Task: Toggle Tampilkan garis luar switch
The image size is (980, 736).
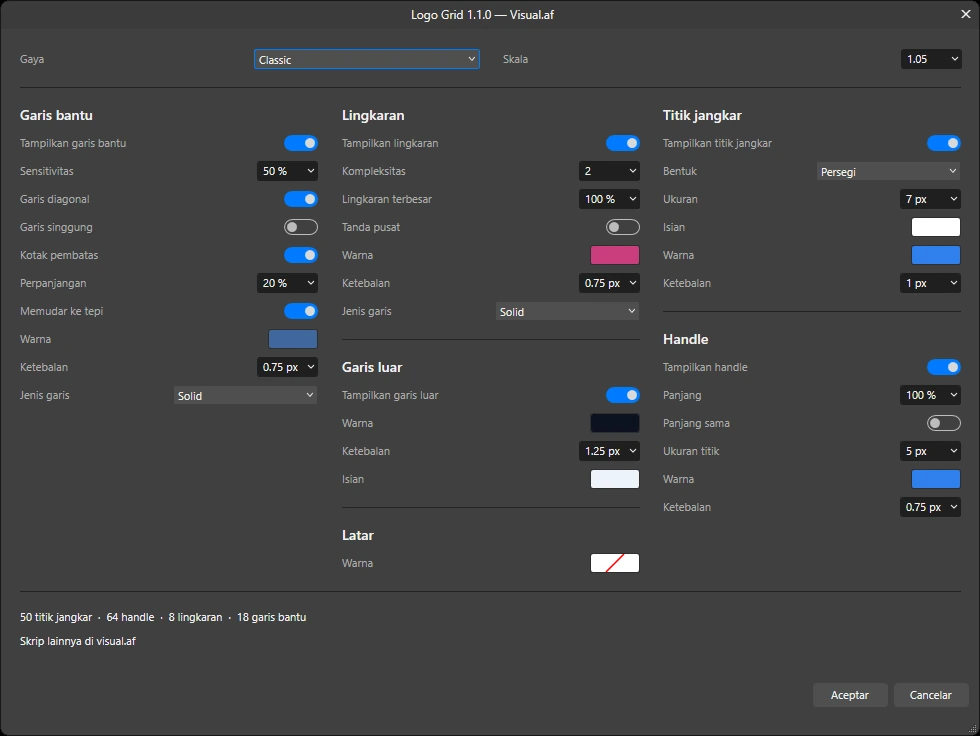Action: point(622,395)
